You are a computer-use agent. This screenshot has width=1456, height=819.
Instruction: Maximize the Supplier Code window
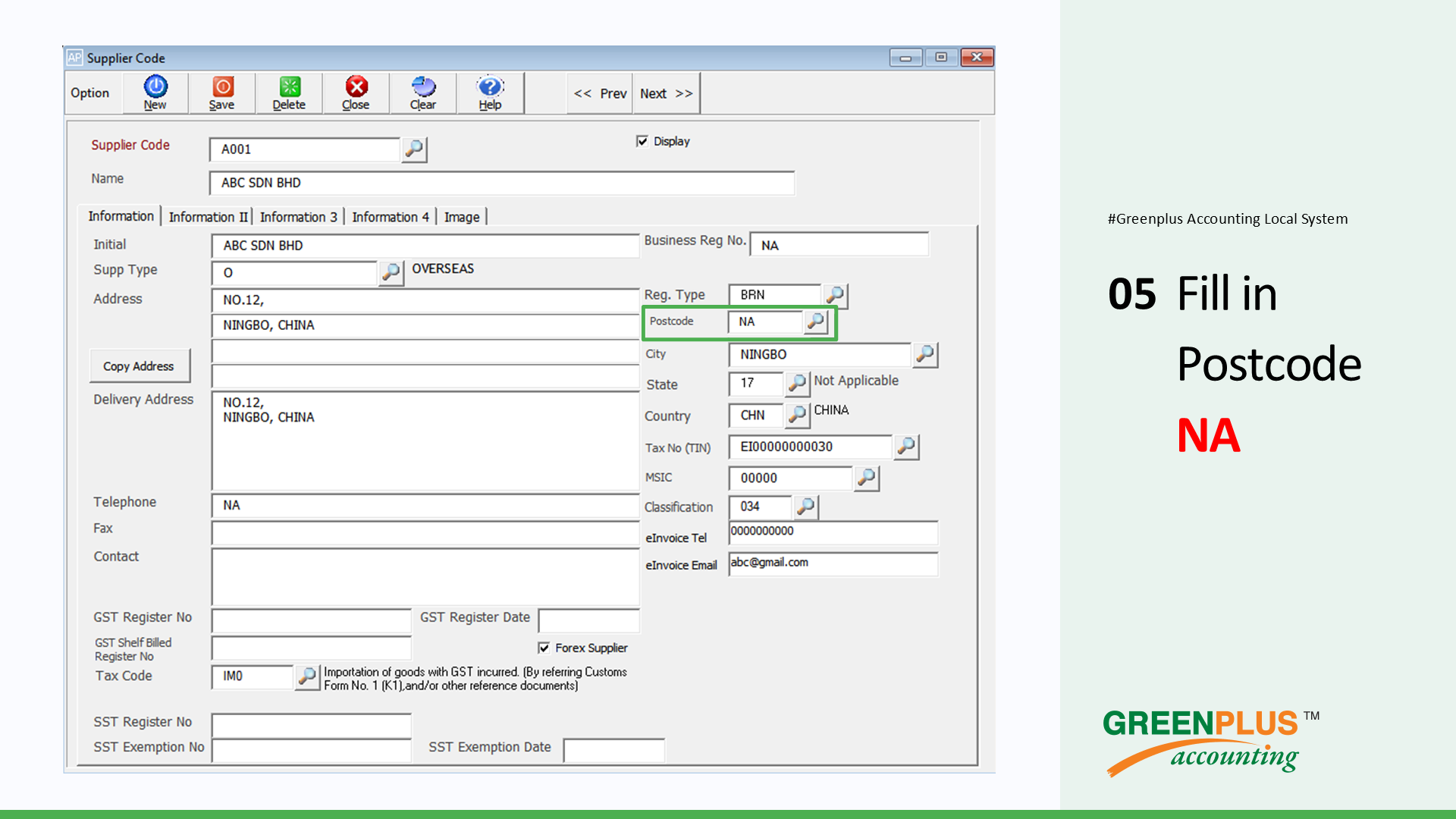941,58
